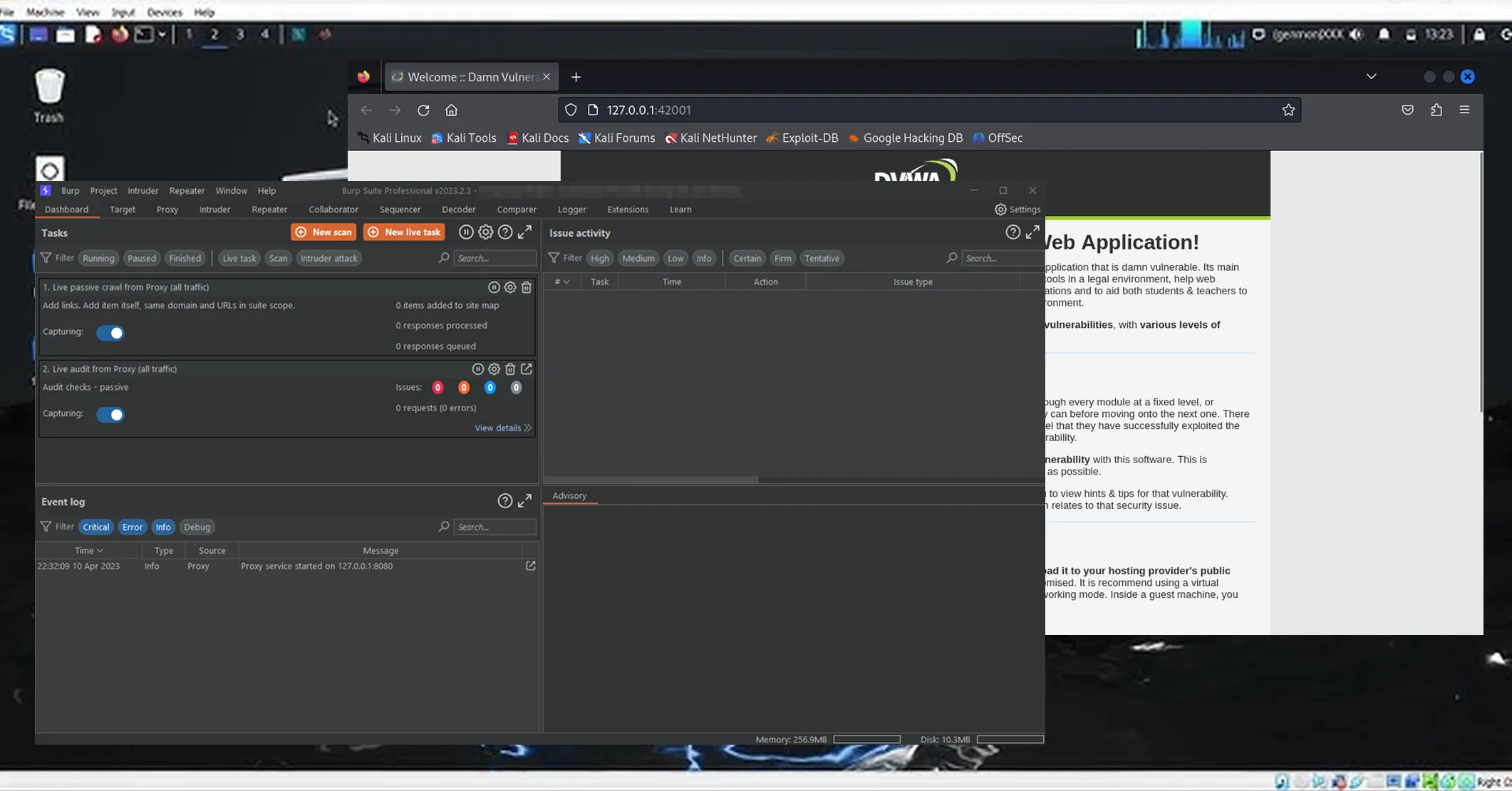
Task: Open the sort dropdown on the # column
Action: point(567,281)
